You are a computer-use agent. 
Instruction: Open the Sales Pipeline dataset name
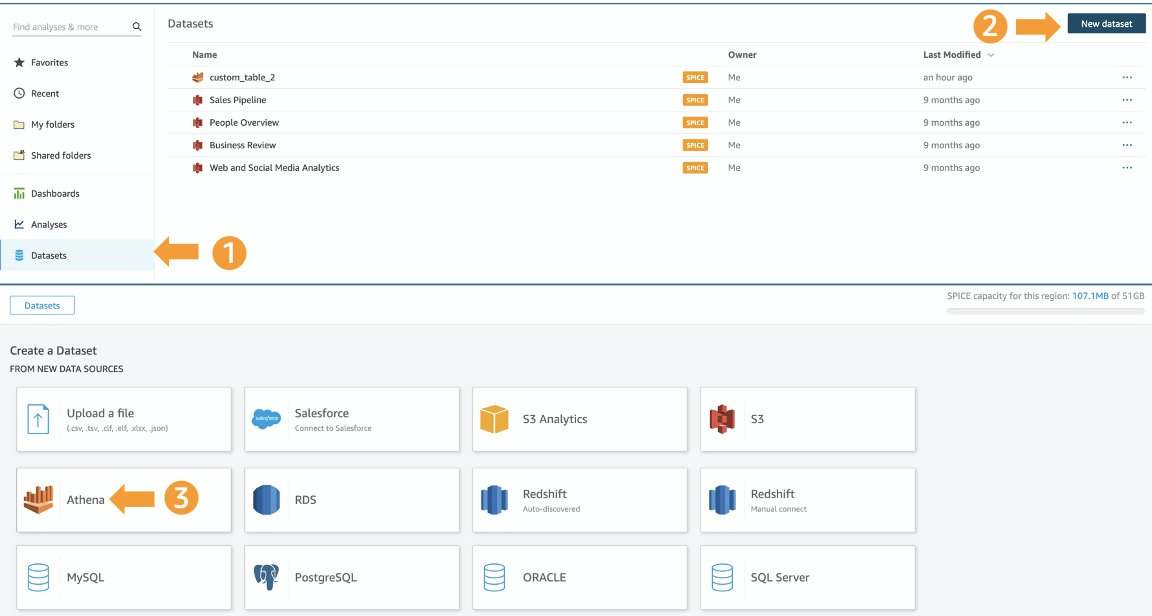(x=238, y=100)
